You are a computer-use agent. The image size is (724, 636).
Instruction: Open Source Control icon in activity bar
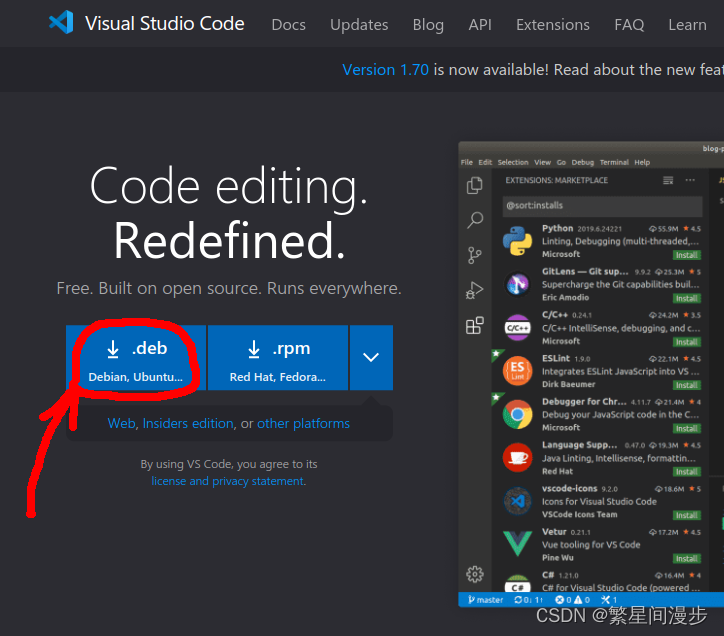coord(475,255)
